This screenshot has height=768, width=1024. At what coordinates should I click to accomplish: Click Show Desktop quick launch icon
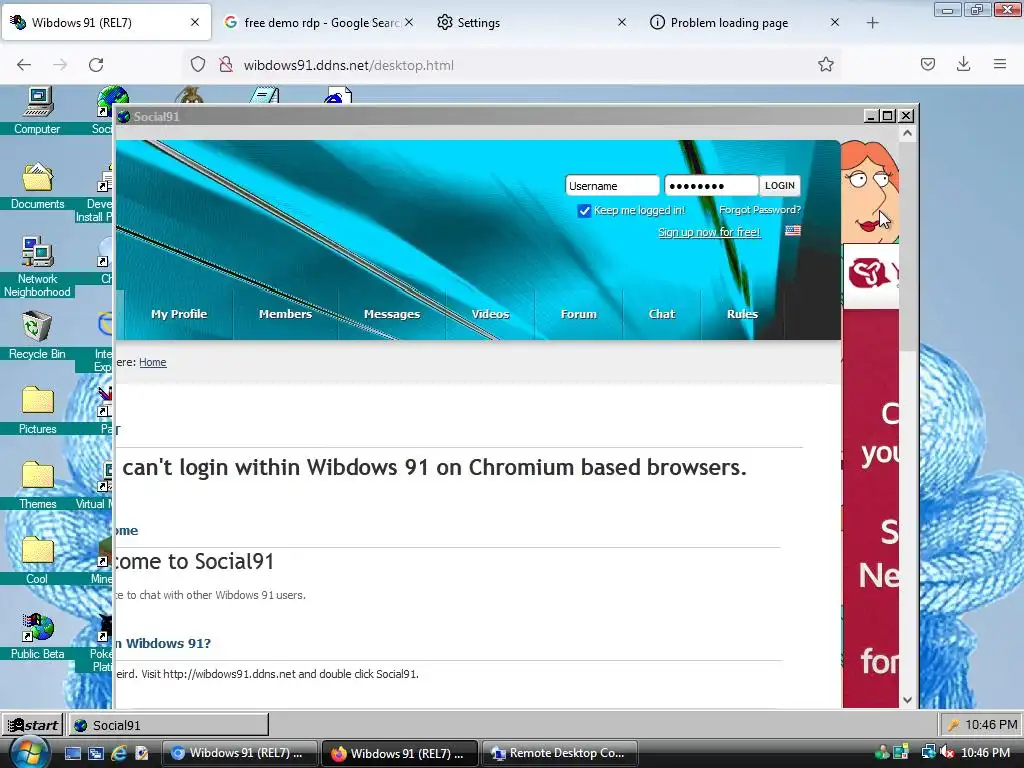(x=72, y=753)
